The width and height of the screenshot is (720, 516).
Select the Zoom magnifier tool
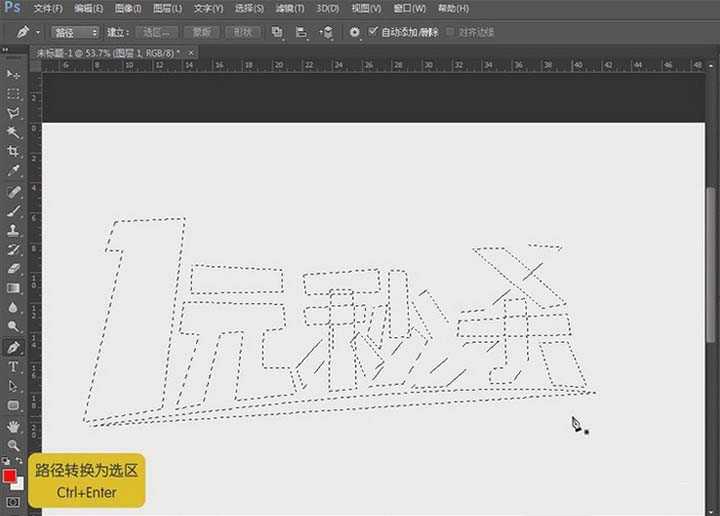point(13,444)
